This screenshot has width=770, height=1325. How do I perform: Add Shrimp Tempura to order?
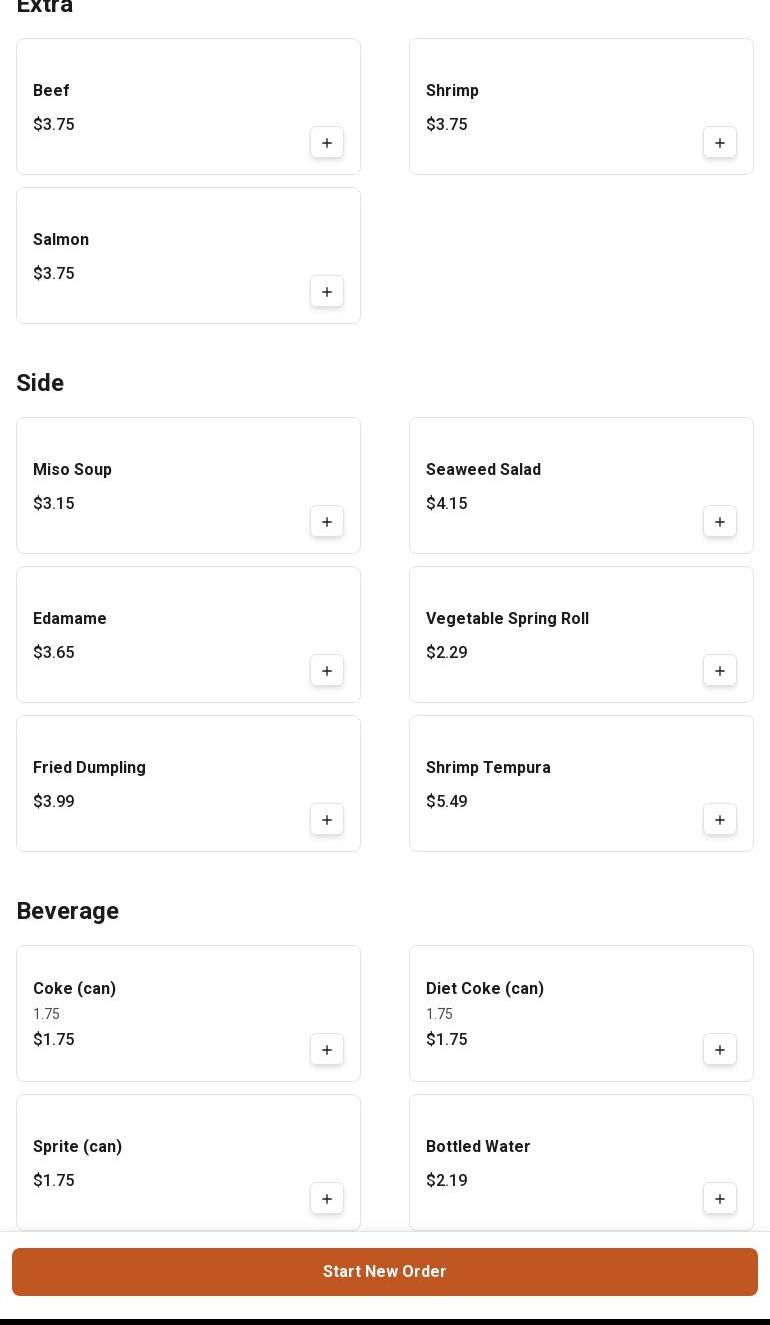[720, 820]
